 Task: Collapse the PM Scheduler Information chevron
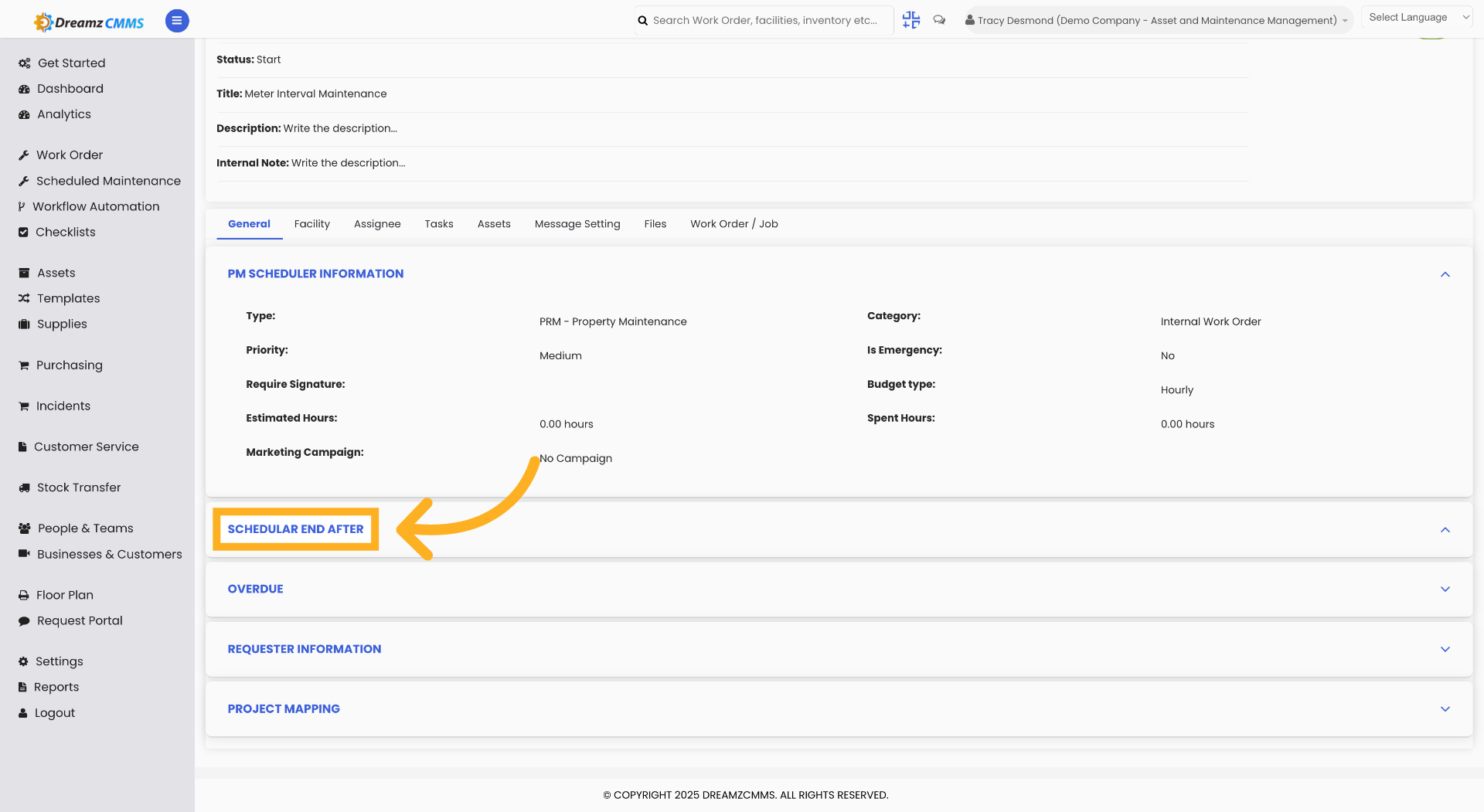1445,274
